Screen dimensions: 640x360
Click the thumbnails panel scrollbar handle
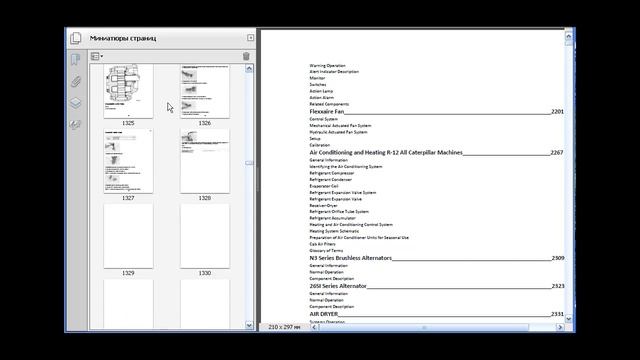(x=249, y=163)
